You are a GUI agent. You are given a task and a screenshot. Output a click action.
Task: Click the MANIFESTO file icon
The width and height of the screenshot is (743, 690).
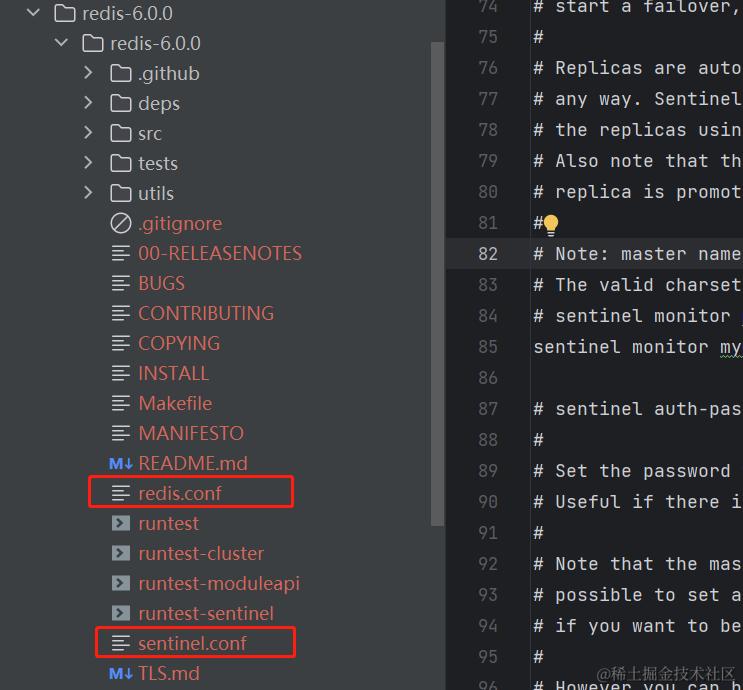(120, 433)
